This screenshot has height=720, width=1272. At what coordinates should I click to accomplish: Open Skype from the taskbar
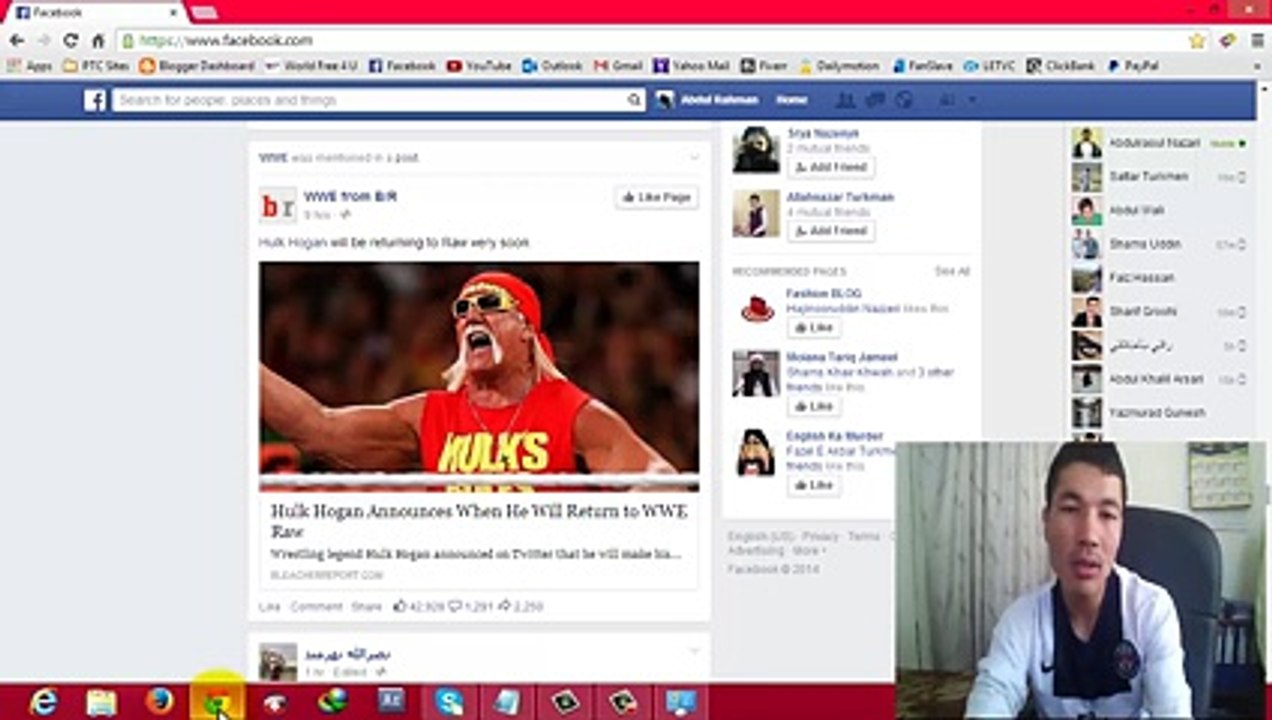pyautogui.click(x=449, y=702)
